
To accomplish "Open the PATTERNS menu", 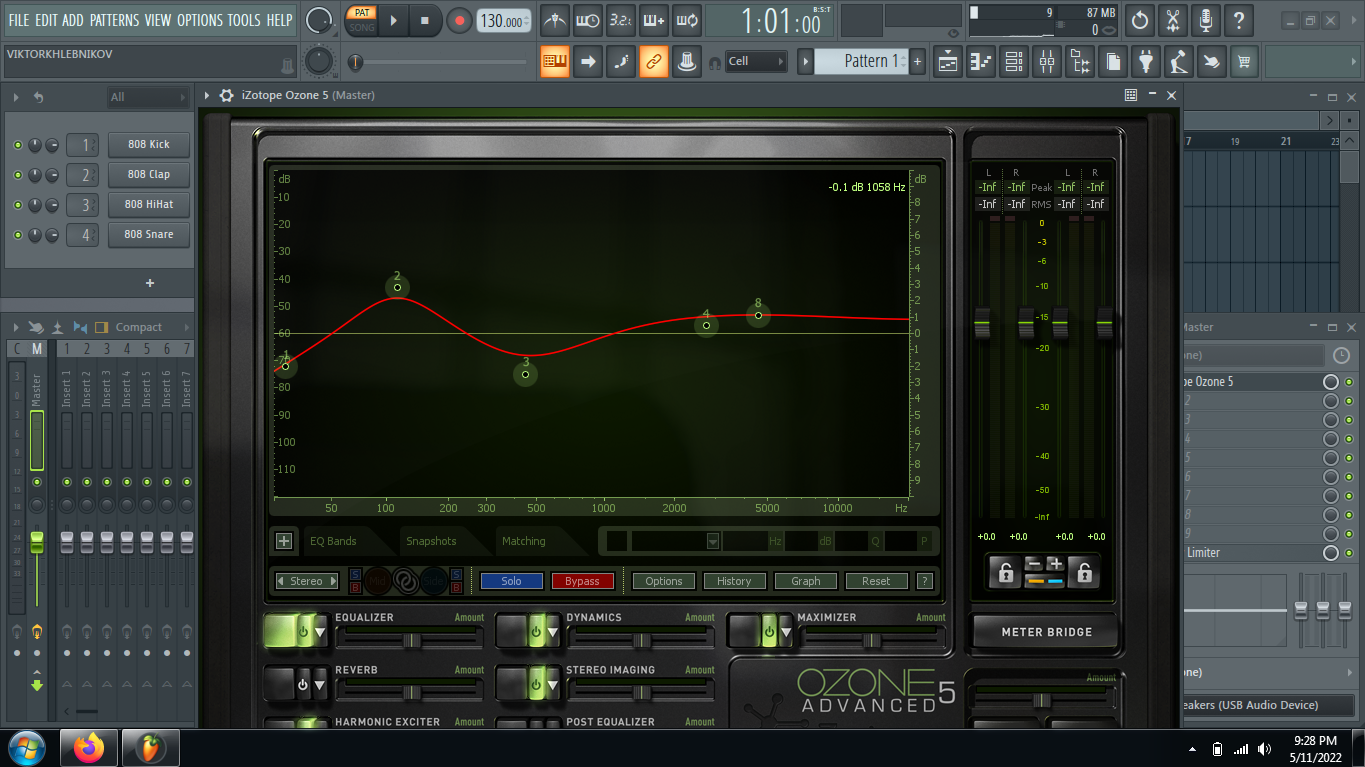I will tap(114, 20).
